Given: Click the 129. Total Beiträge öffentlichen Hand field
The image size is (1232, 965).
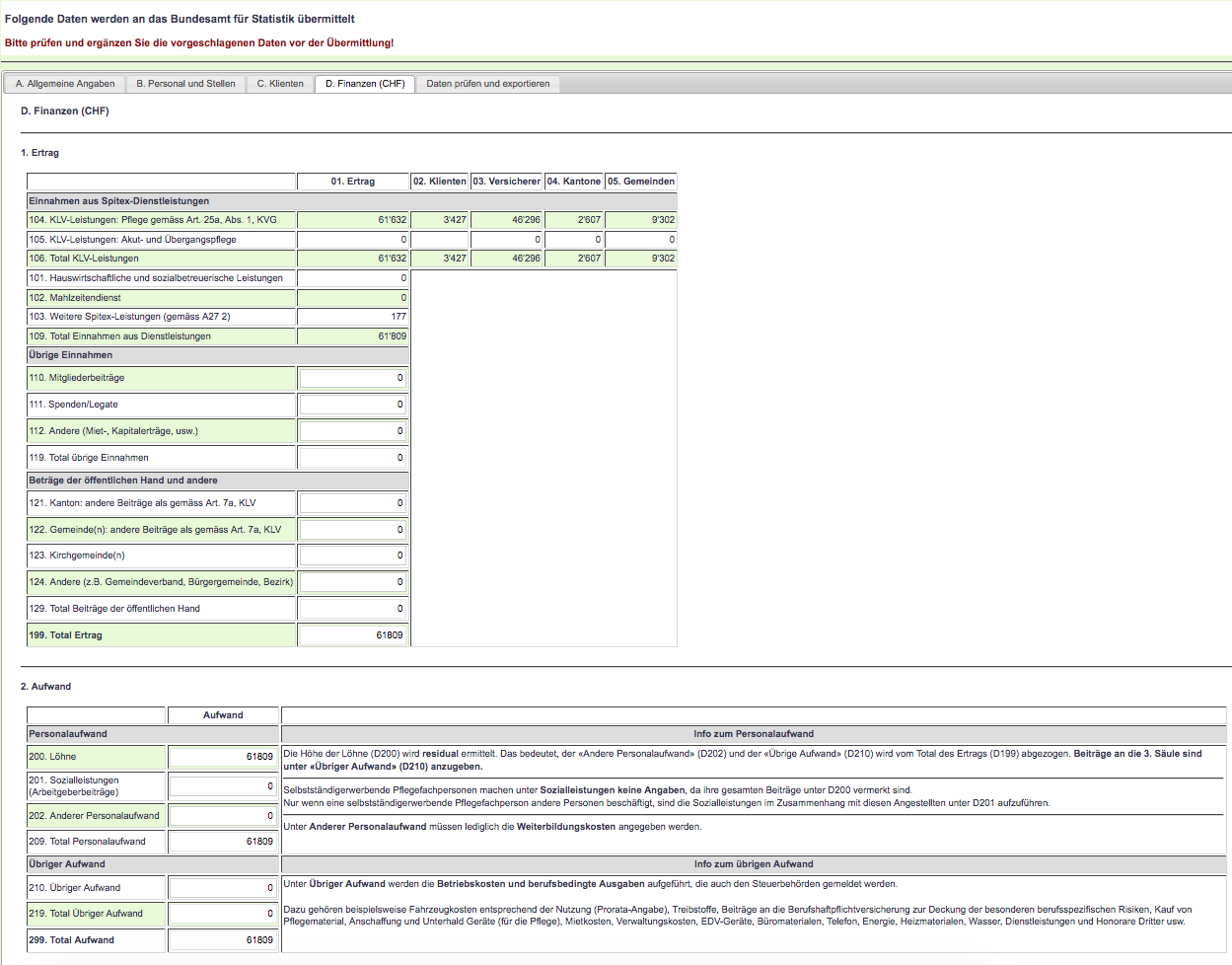Looking at the screenshot, I should coord(353,609).
